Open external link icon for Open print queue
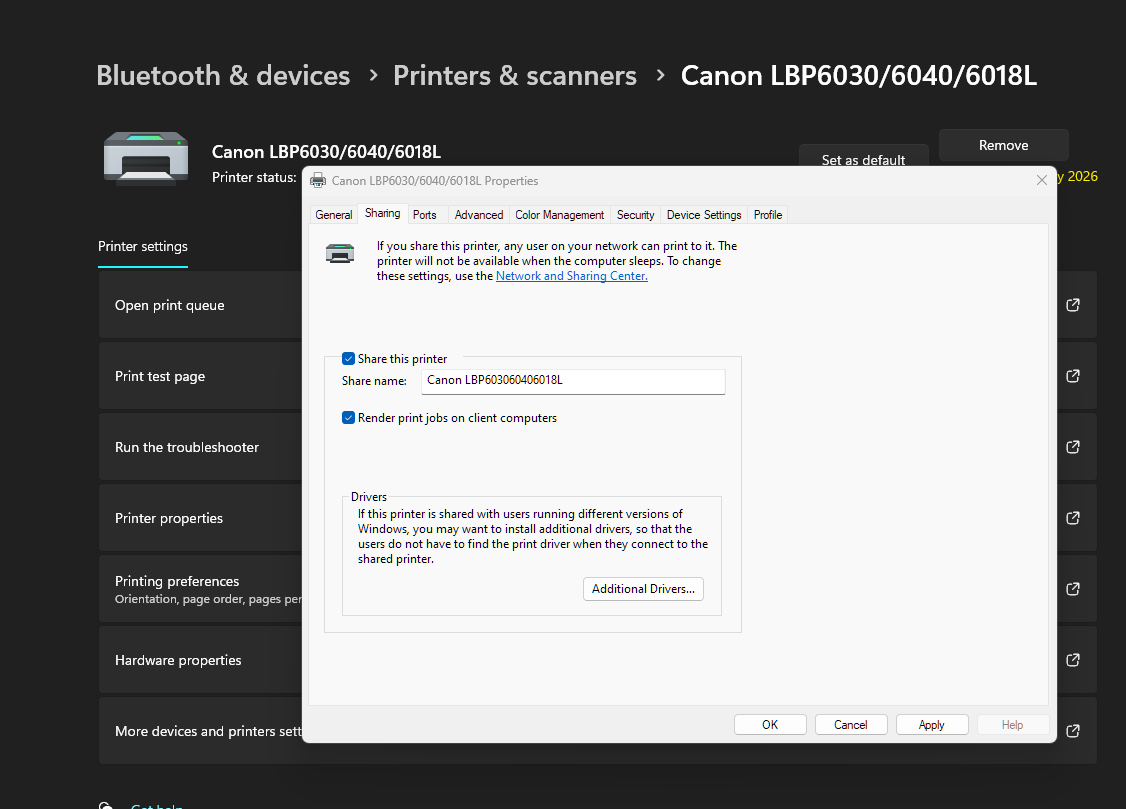This screenshot has height=809, width=1126. pos(1073,305)
